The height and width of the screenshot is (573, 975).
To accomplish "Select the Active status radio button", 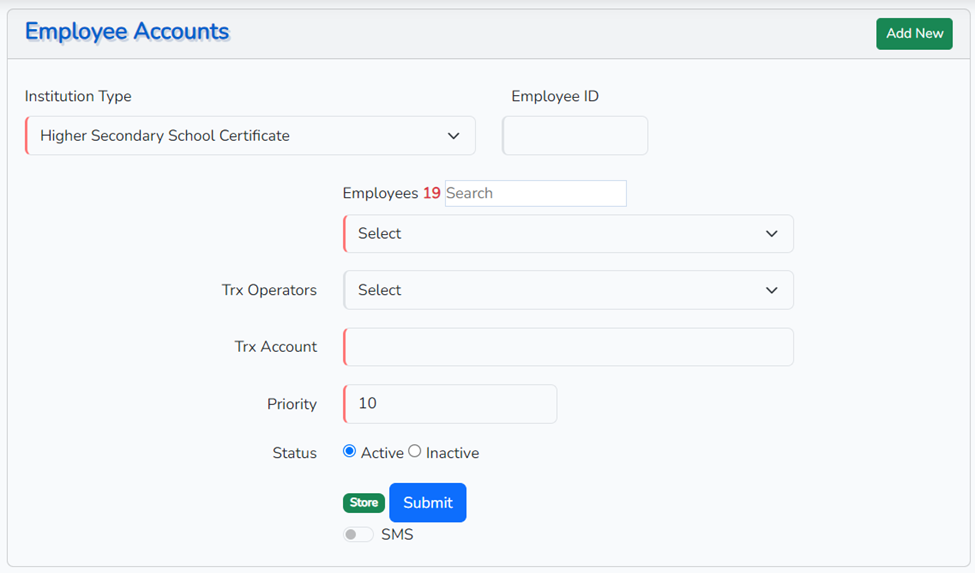I will point(349,451).
